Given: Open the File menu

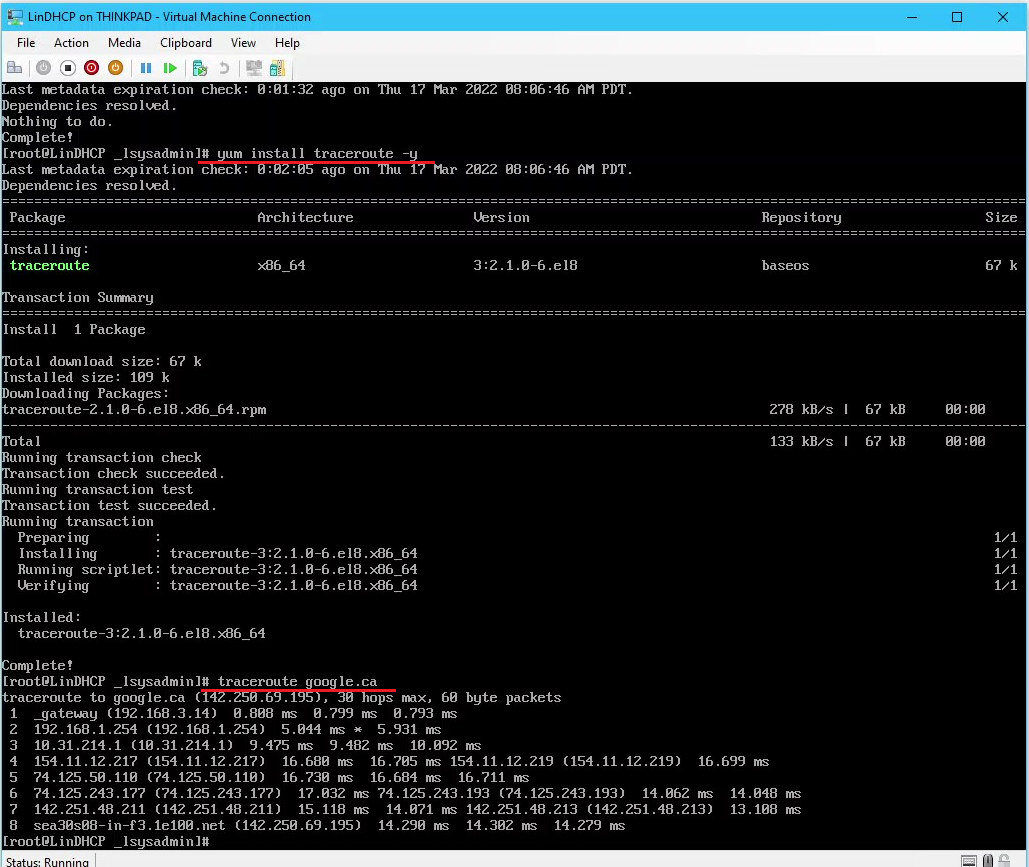Looking at the screenshot, I should [x=26, y=43].
